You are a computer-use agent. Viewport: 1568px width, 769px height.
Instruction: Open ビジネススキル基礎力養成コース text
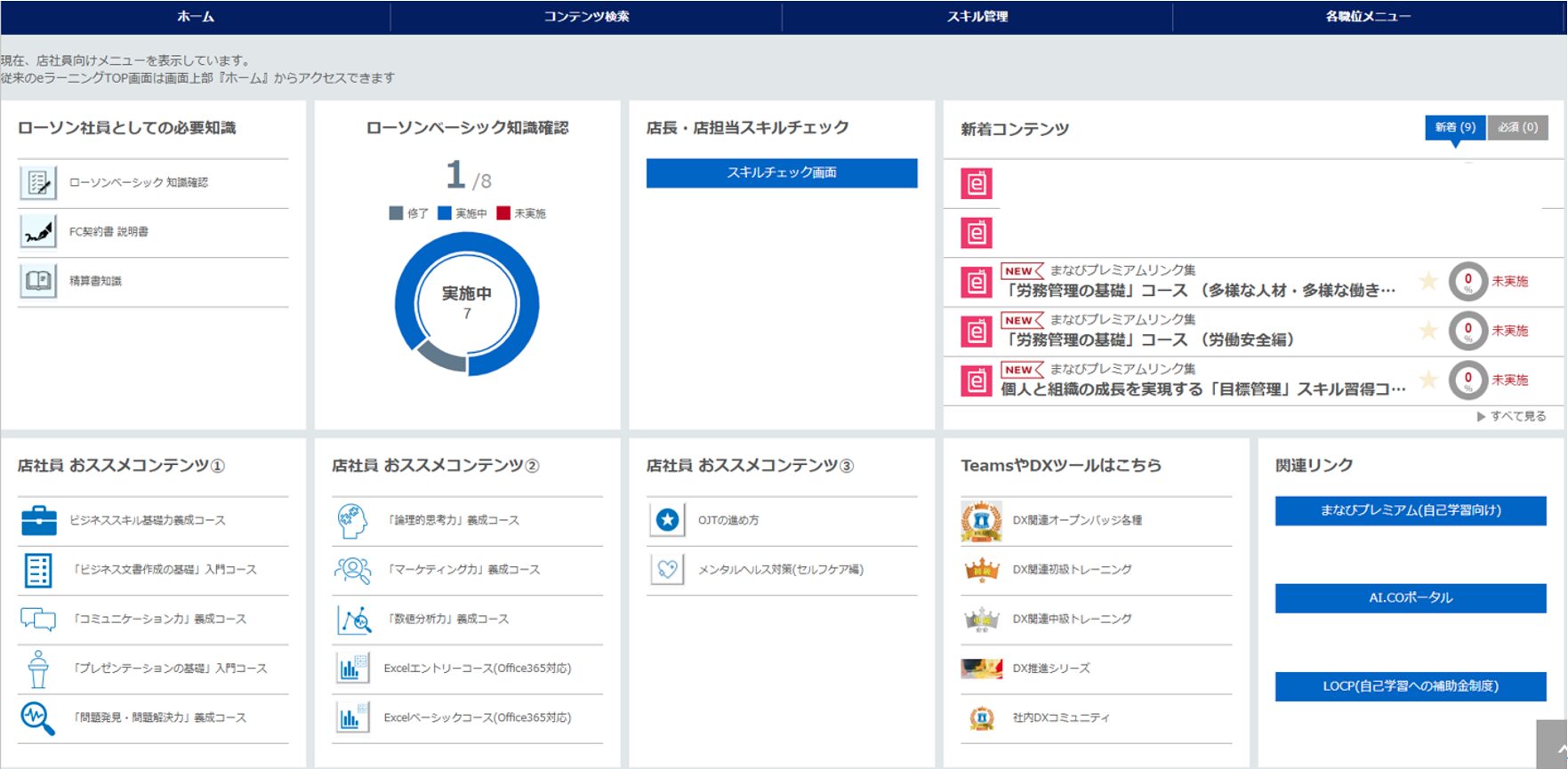[x=148, y=520]
